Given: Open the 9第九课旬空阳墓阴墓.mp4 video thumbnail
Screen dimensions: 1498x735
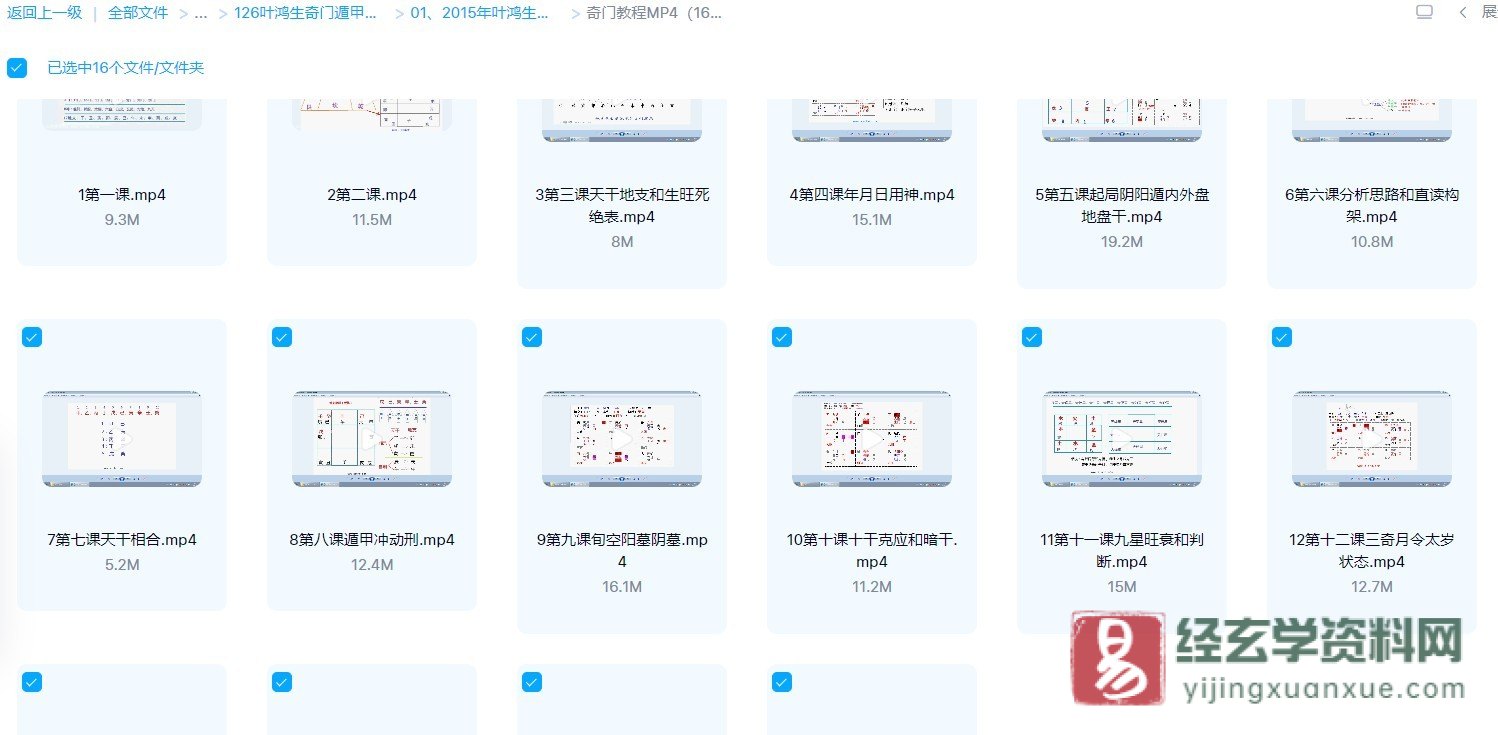Looking at the screenshot, I should pyautogui.click(x=622, y=440).
